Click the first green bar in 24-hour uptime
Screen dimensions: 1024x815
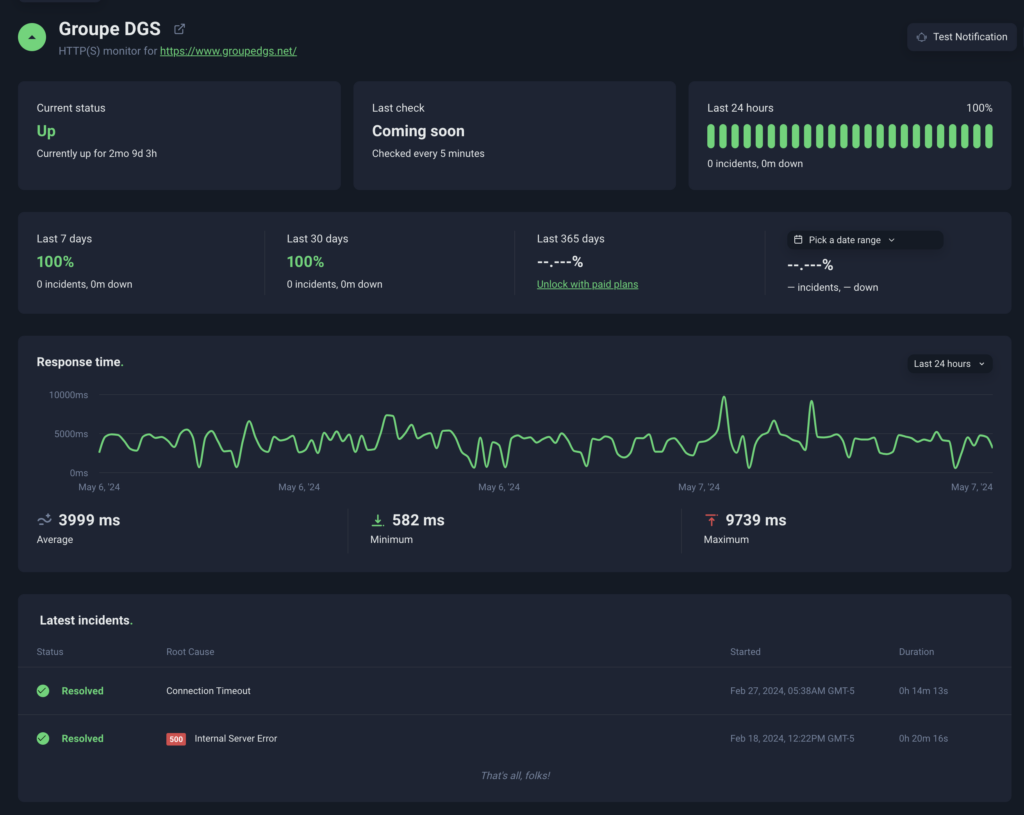pos(712,136)
